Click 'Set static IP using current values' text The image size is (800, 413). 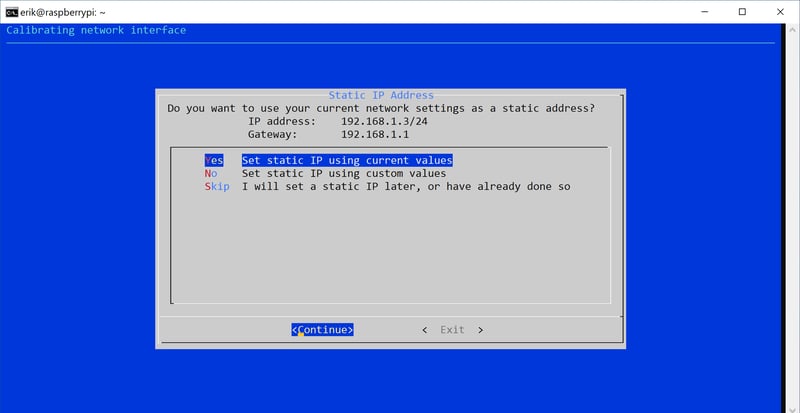point(347,160)
